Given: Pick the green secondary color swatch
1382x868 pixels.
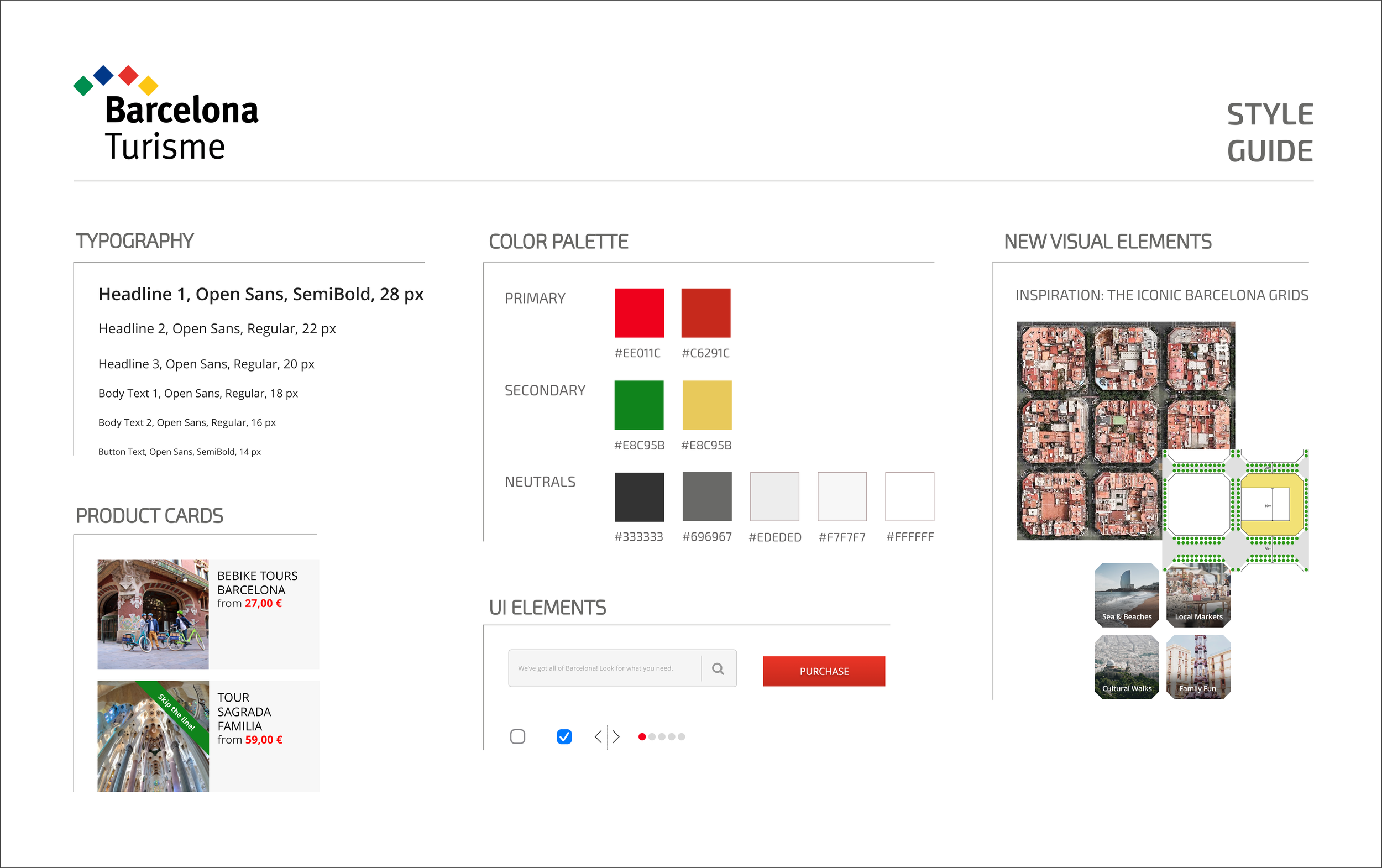Looking at the screenshot, I should click(x=639, y=405).
